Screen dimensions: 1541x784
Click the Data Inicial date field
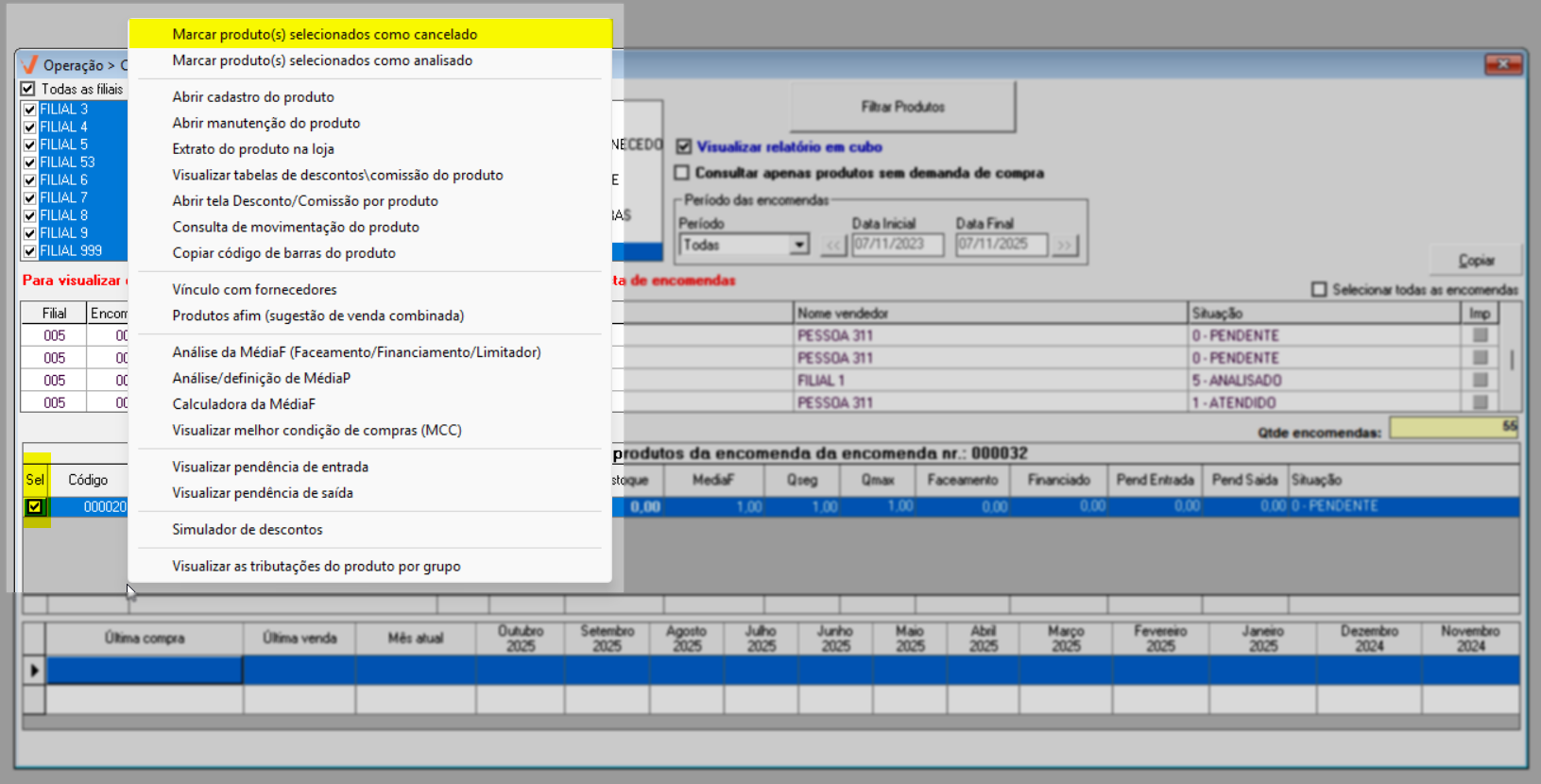(x=897, y=246)
